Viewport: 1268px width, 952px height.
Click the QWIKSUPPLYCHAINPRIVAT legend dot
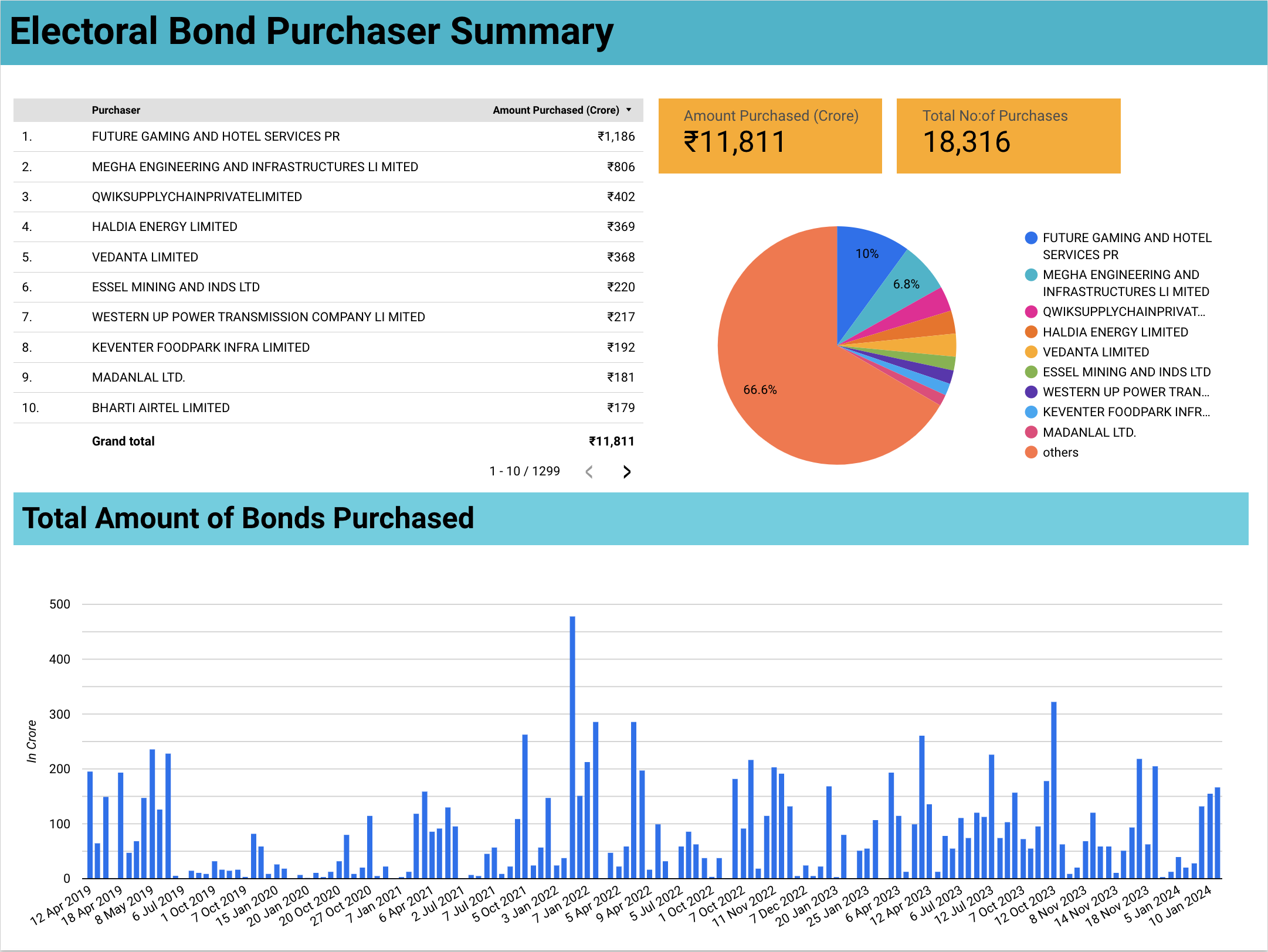tap(1030, 312)
